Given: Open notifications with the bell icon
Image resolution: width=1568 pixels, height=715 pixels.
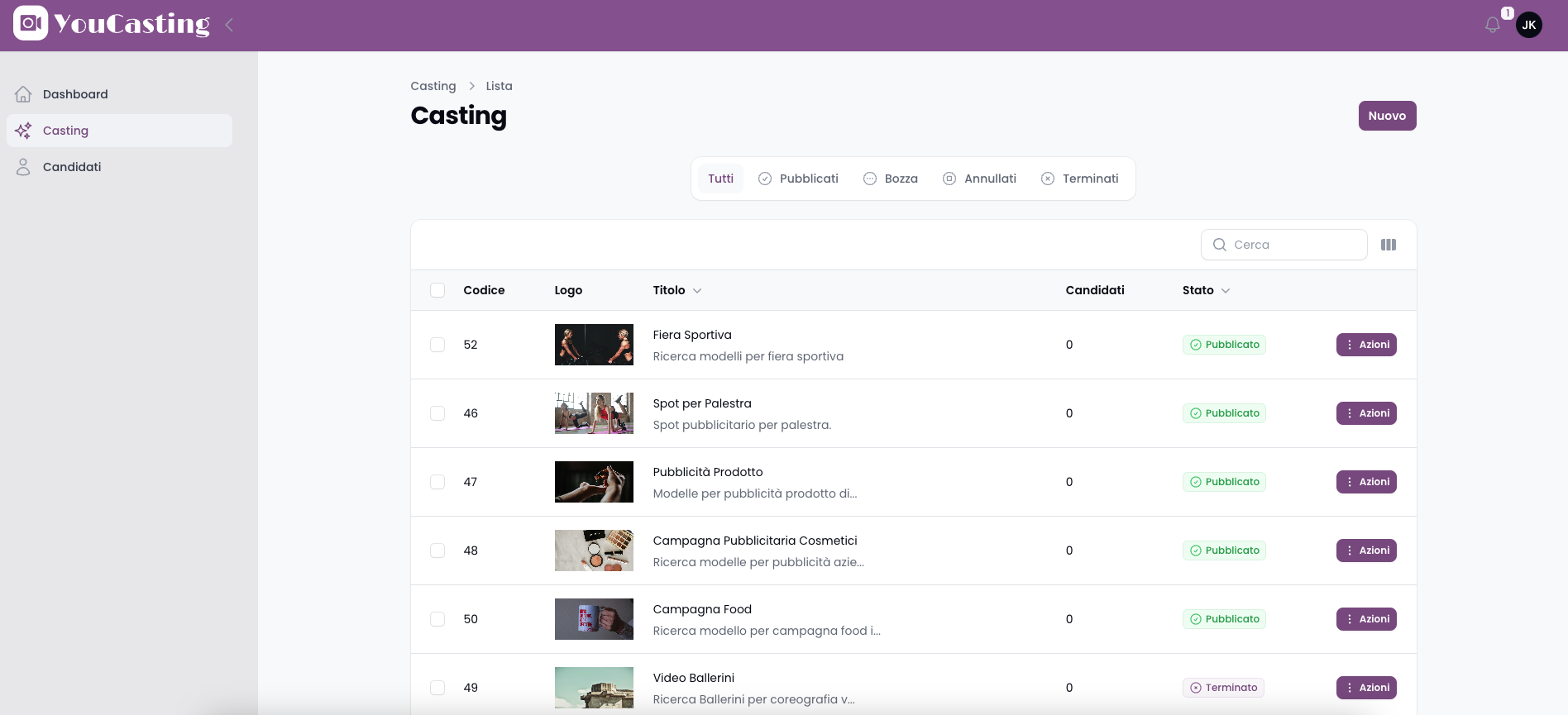Looking at the screenshot, I should (x=1493, y=25).
